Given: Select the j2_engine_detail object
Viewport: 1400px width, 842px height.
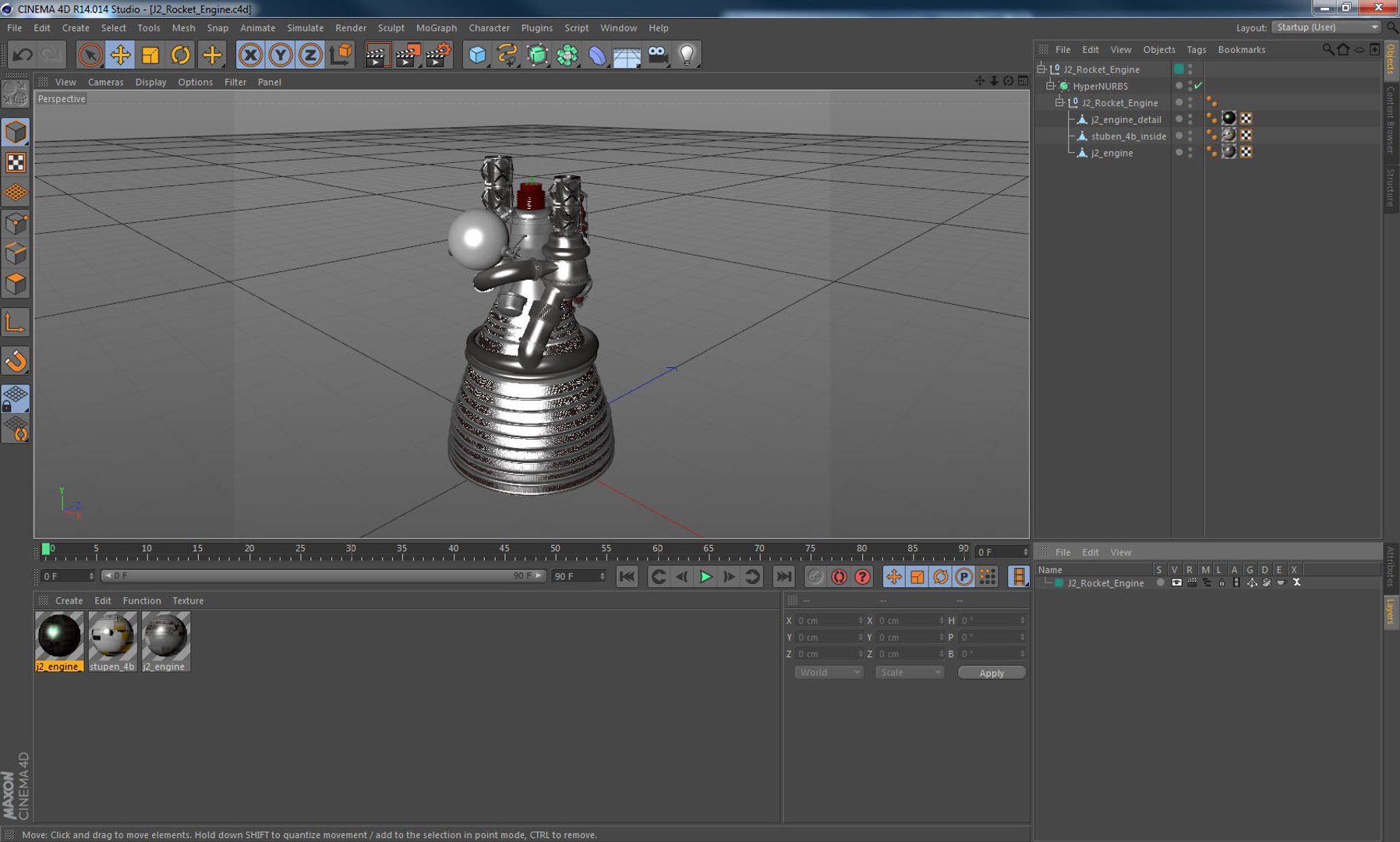Looking at the screenshot, I should (1126, 119).
